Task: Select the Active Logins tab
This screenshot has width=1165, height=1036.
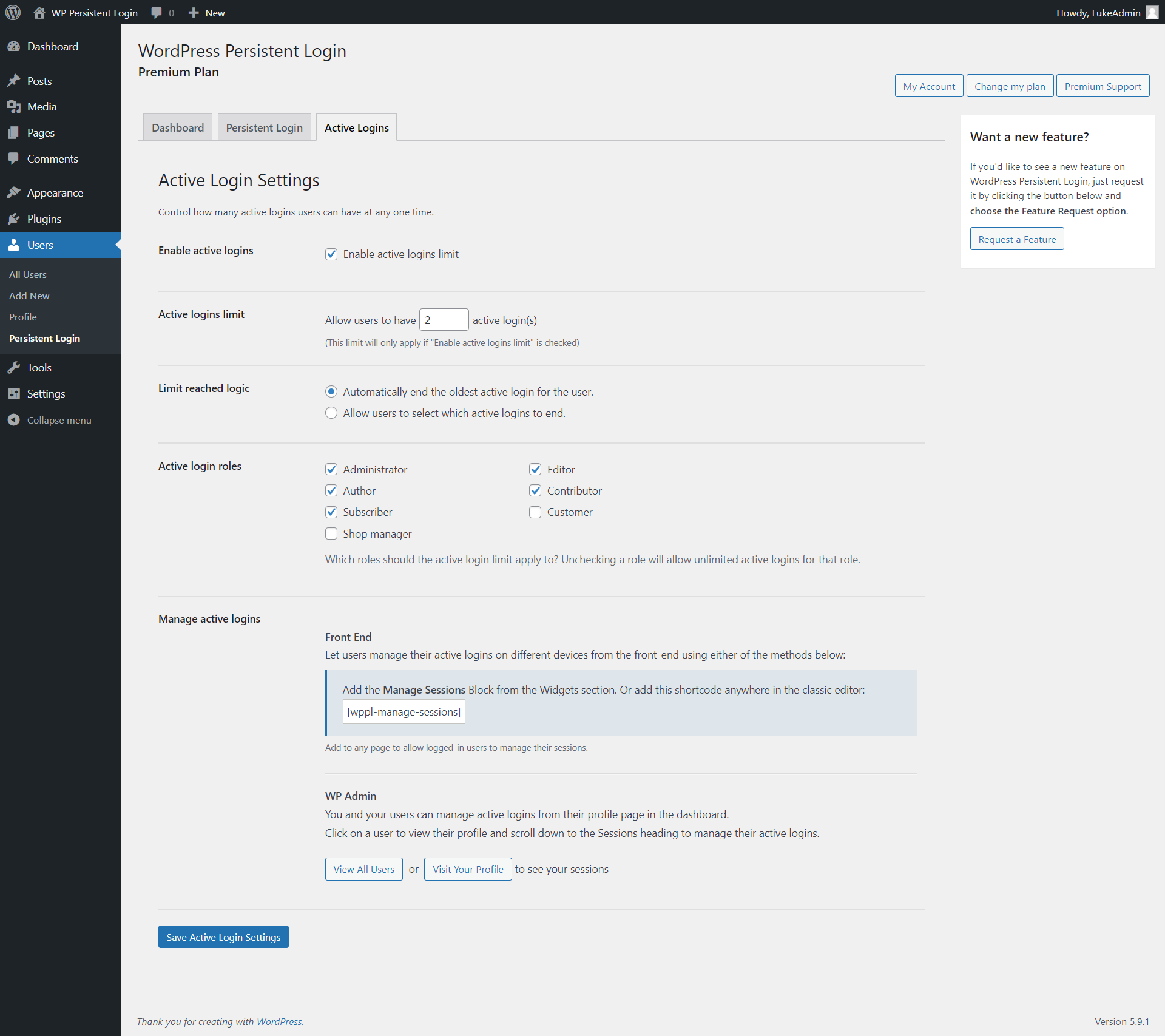Action: click(357, 127)
